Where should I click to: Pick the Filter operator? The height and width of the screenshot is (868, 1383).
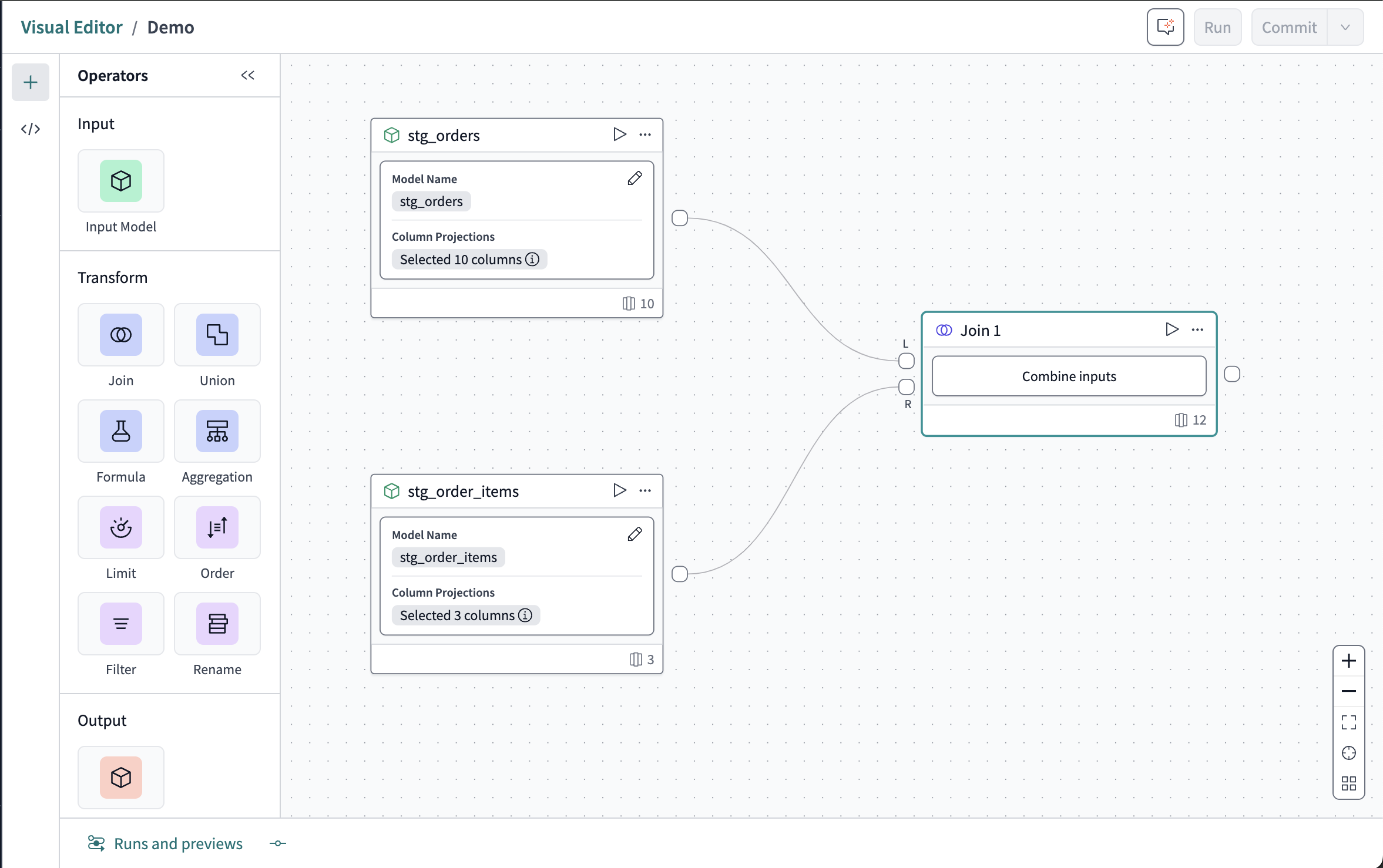click(120, 624)
